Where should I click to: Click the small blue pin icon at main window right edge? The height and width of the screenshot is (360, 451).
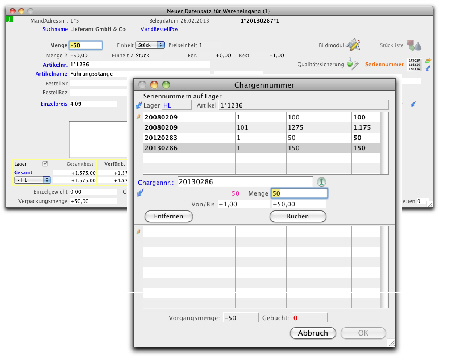[413, 104]
